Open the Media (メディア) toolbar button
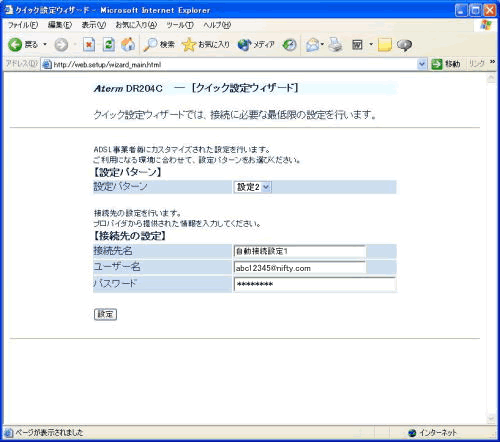Screen dimensions: 500x442 point(256,44)
